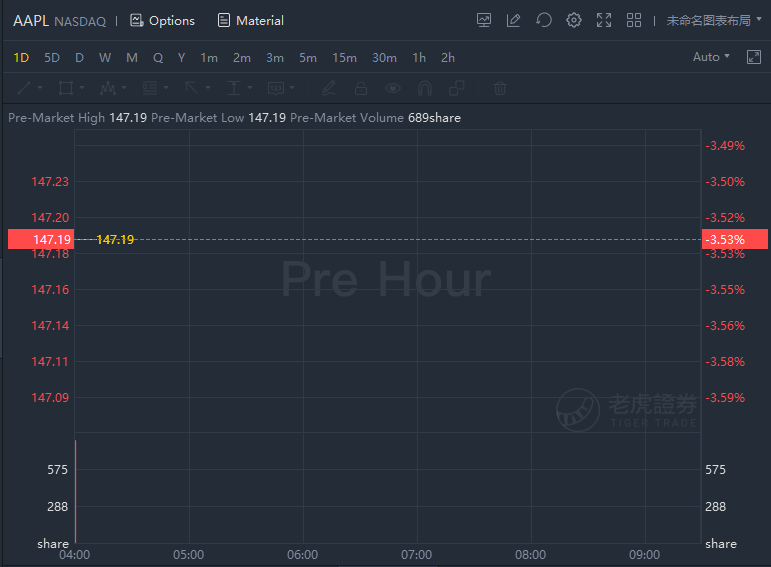This screenshot has width=771, height=567.
Task: Select the 1D timeframe tab
Action: point(21,58)
